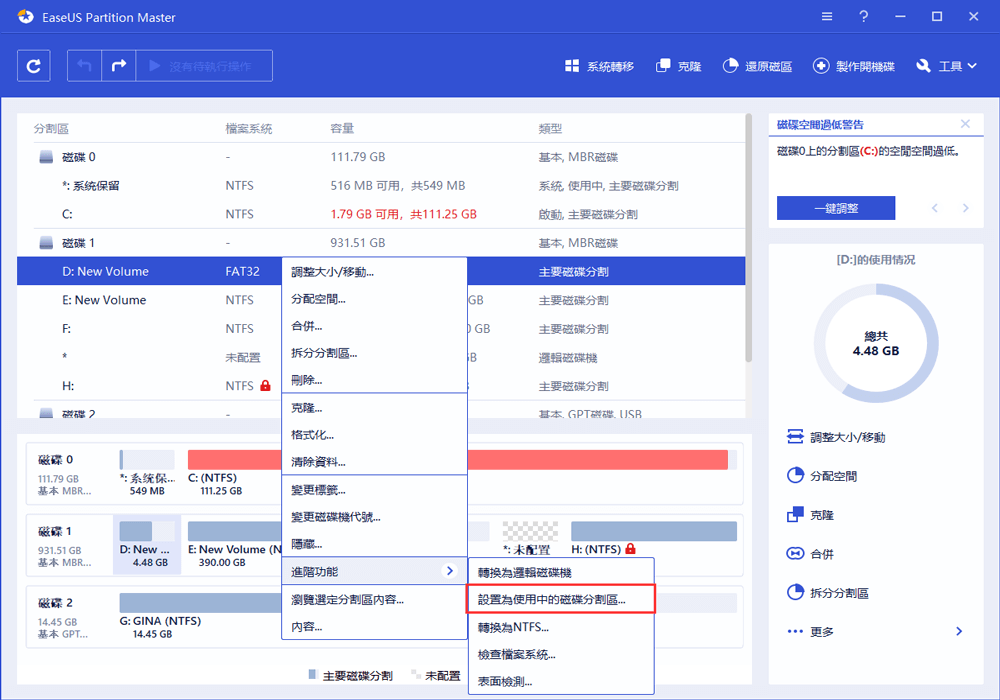Open help via the question mark icon

[x=864, y=17]
